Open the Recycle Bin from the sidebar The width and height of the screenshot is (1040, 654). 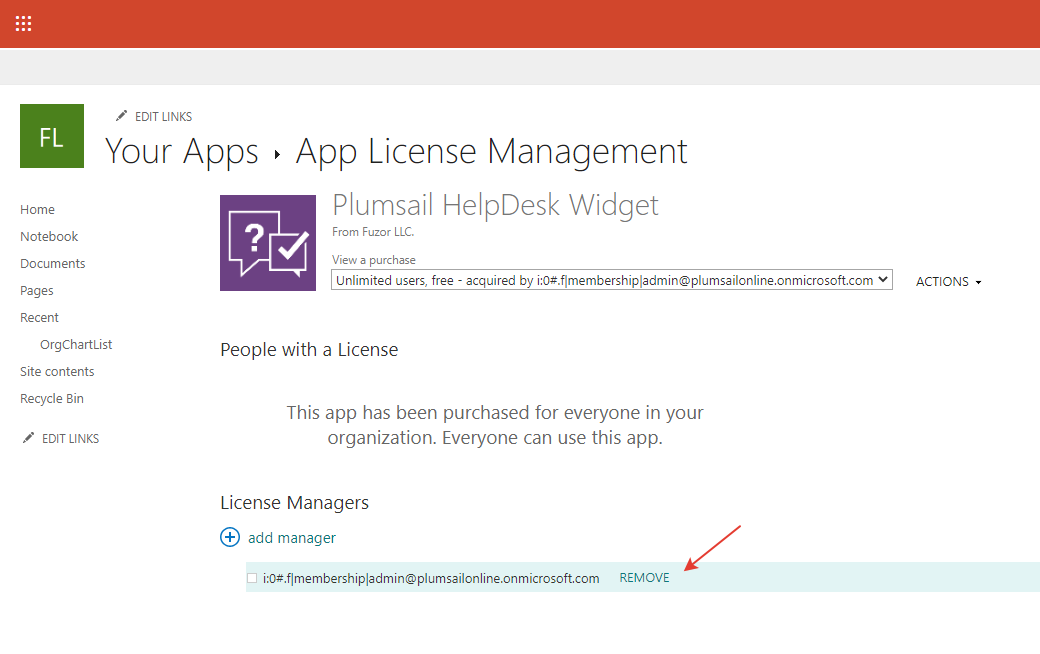[x=51, y=398]
